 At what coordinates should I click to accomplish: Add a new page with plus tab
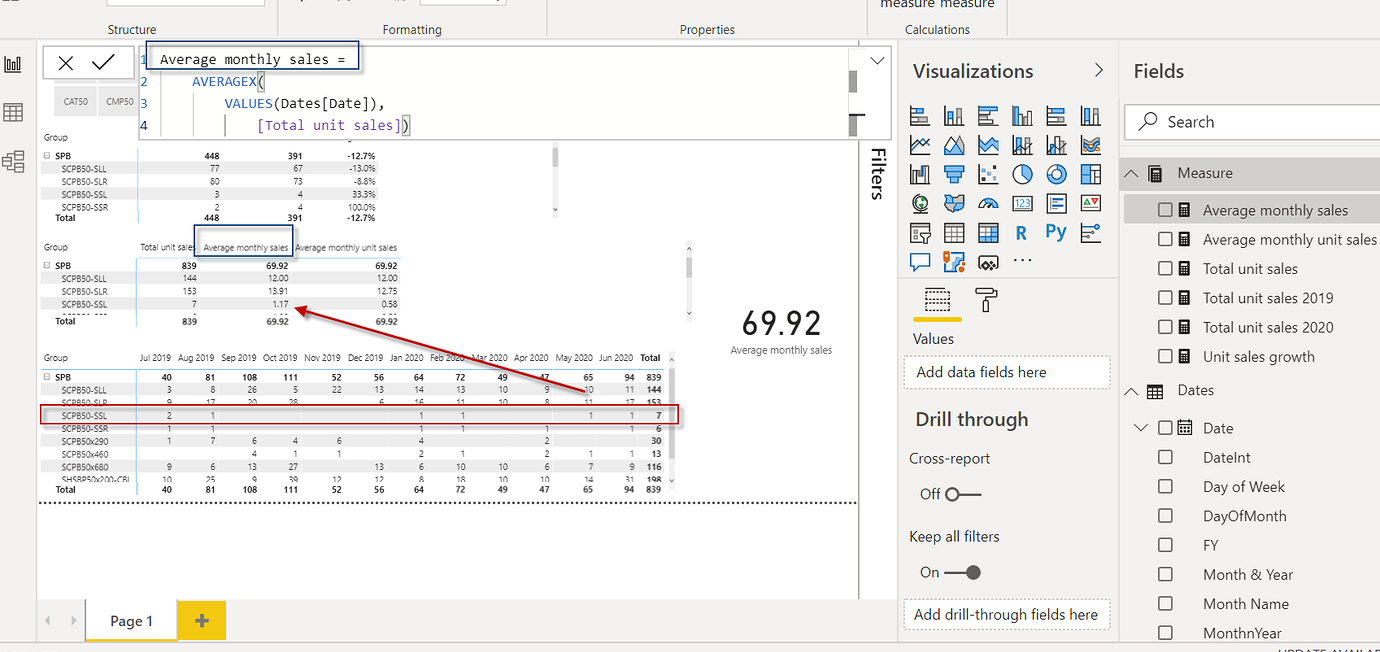pyautogui.click(x=201, y=621)
